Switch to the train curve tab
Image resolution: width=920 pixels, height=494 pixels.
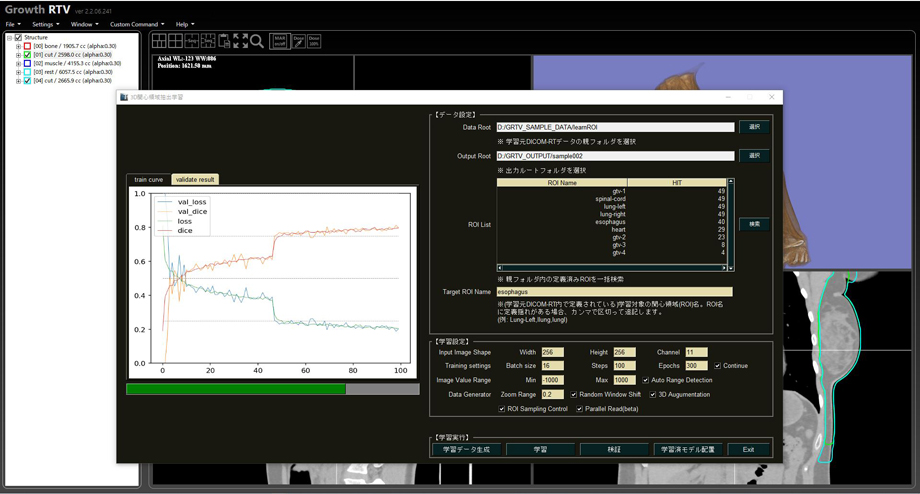148,180
